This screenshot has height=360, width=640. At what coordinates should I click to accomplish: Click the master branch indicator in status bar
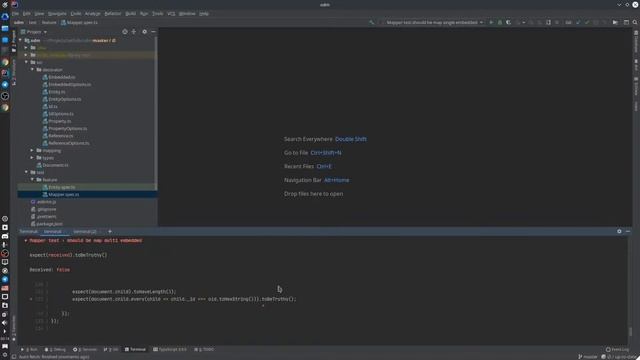(588, 357)
